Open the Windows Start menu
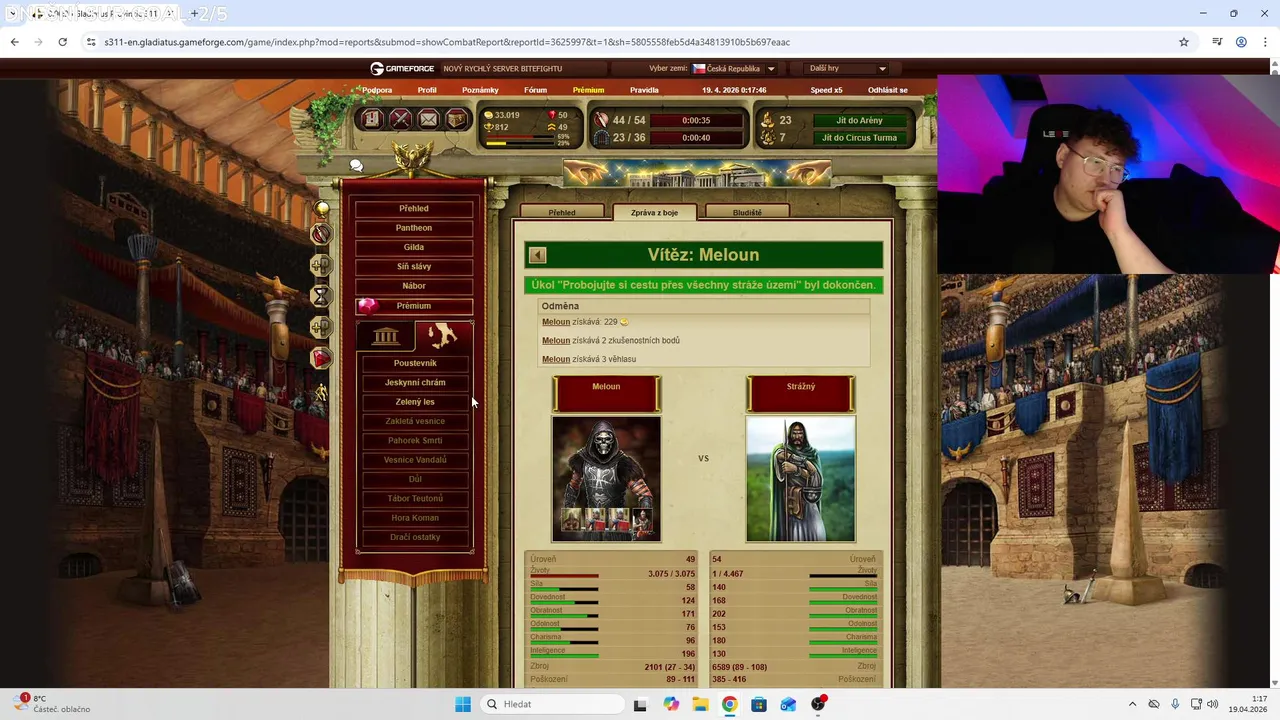 click(463, 704)
